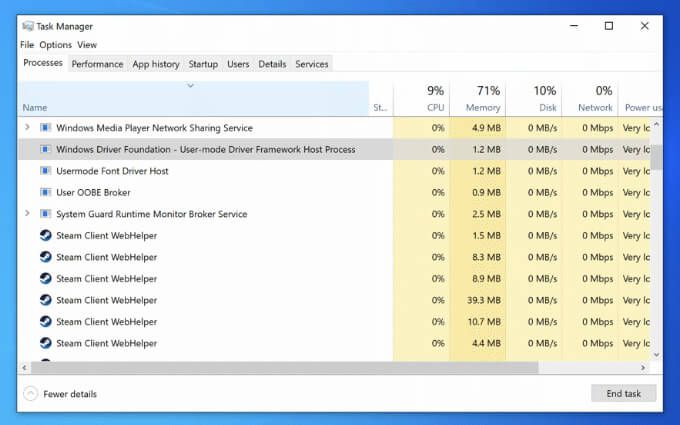Expand the System Guard Runtime Monitor Broker Service
Image resolution: width=680 pixels, height=425 pixels.
(x=27, y=213)
